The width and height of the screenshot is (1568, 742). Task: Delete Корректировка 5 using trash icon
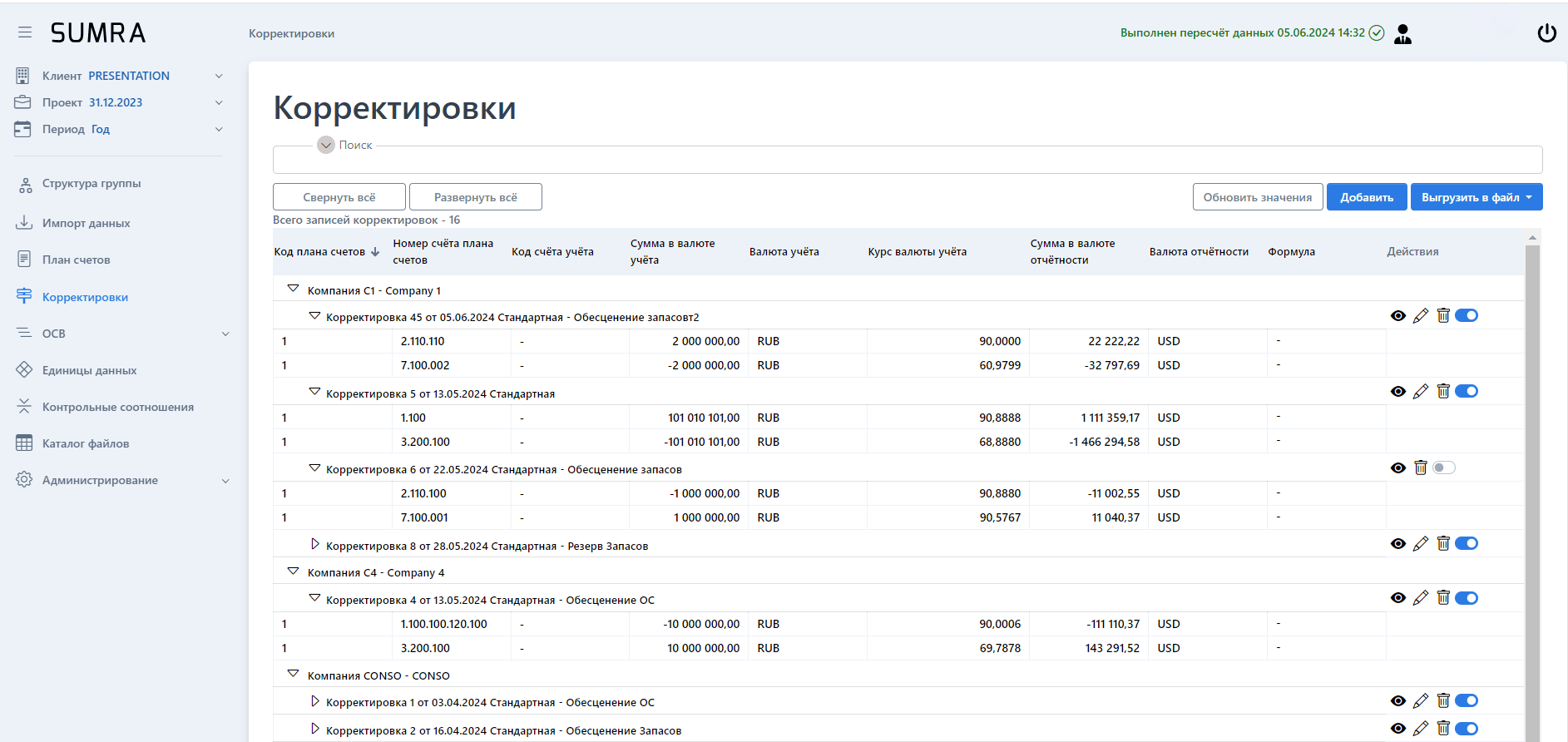(x=1443, y=391)
